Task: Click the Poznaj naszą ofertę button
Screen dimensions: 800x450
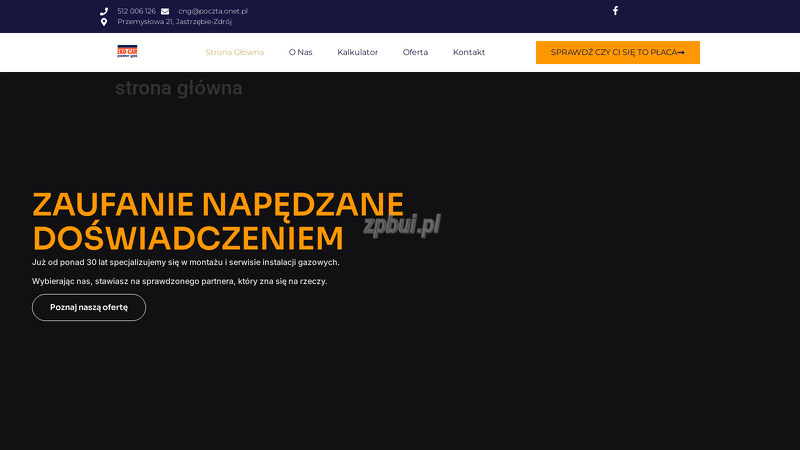Action: [89, 307]
